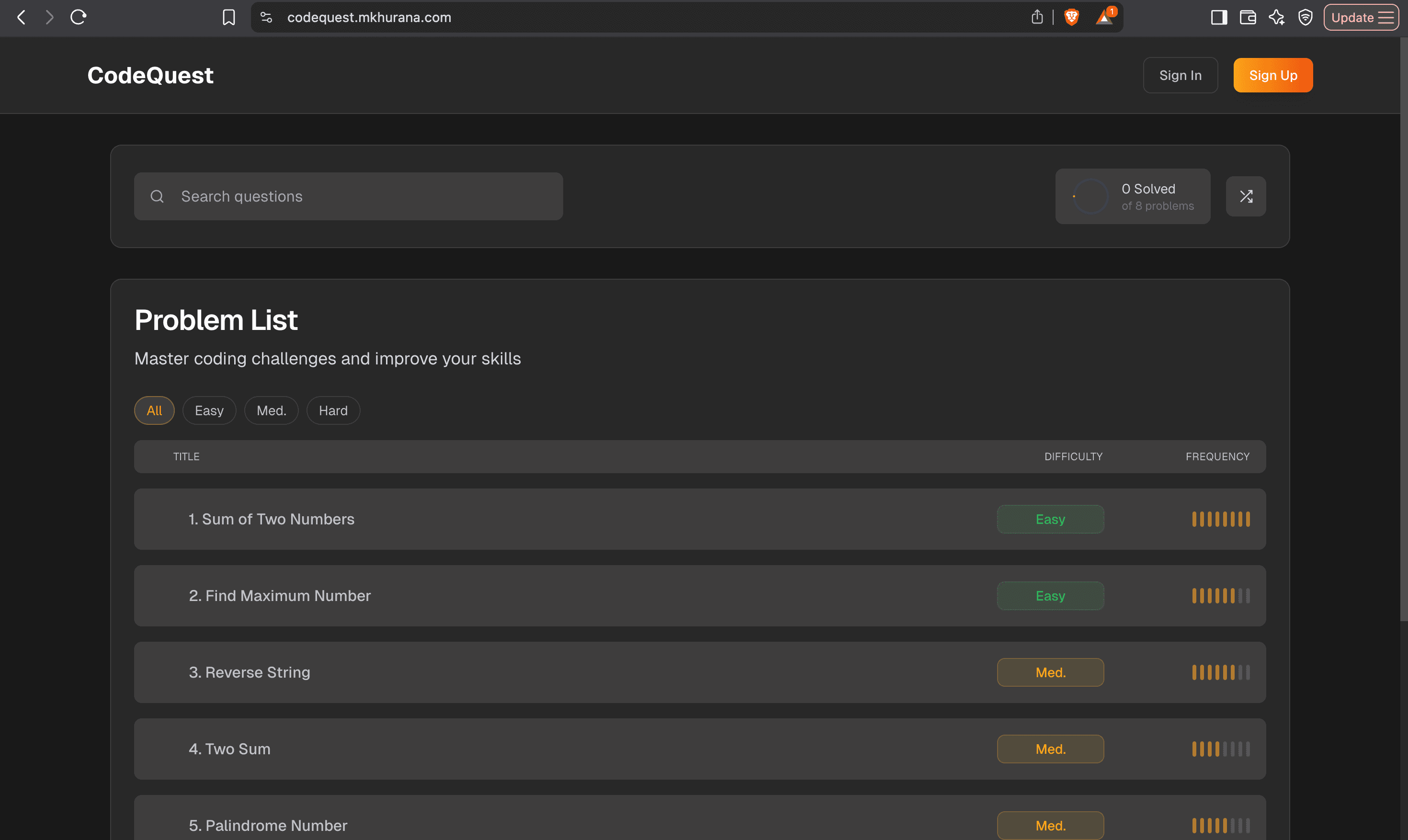The image size is (1408, 840).
Task: Open the Brave Wallet icon
Action: (x=1248, y=17)
